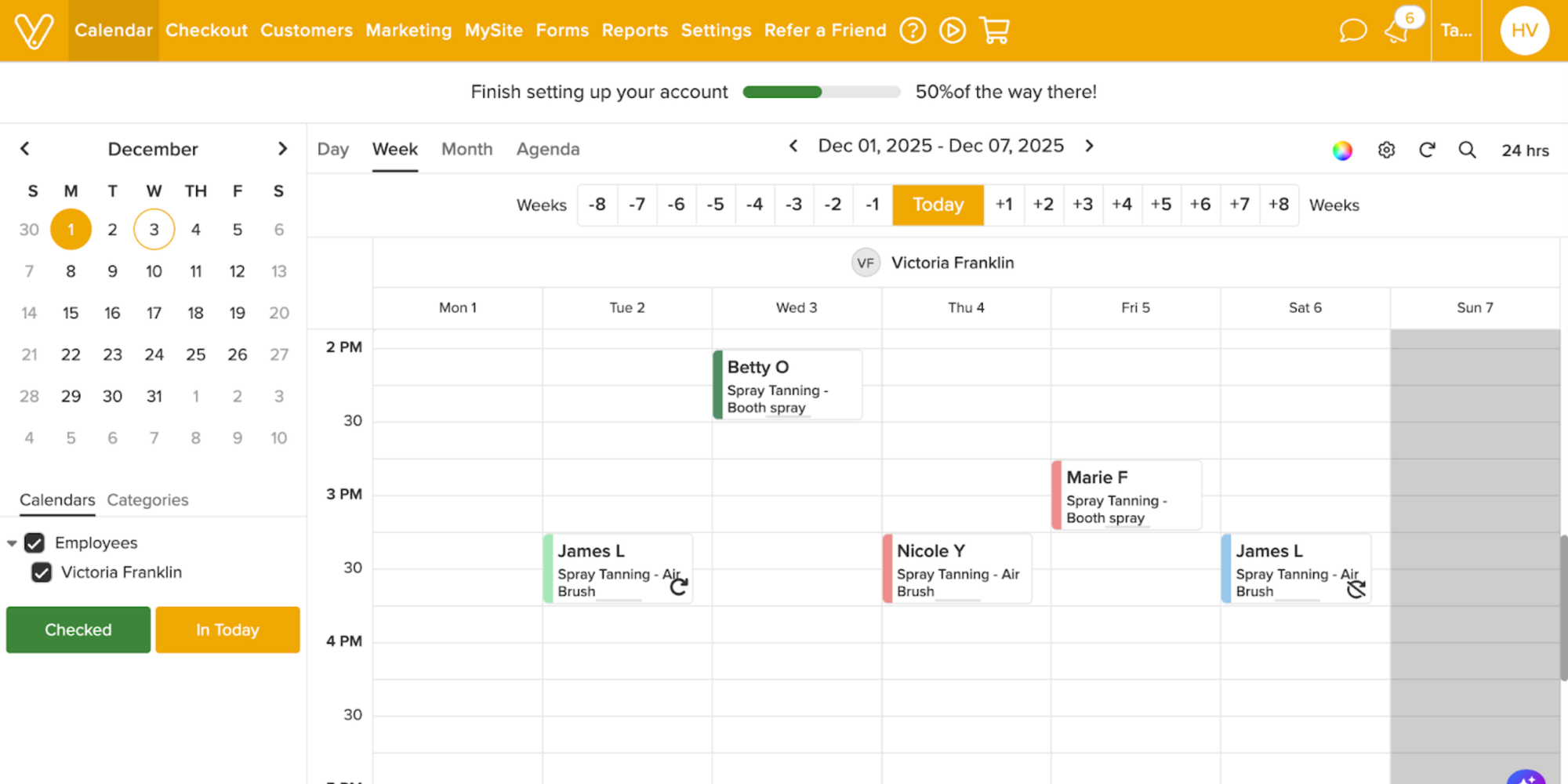Go to next month in mini calendar

(282, 149)
